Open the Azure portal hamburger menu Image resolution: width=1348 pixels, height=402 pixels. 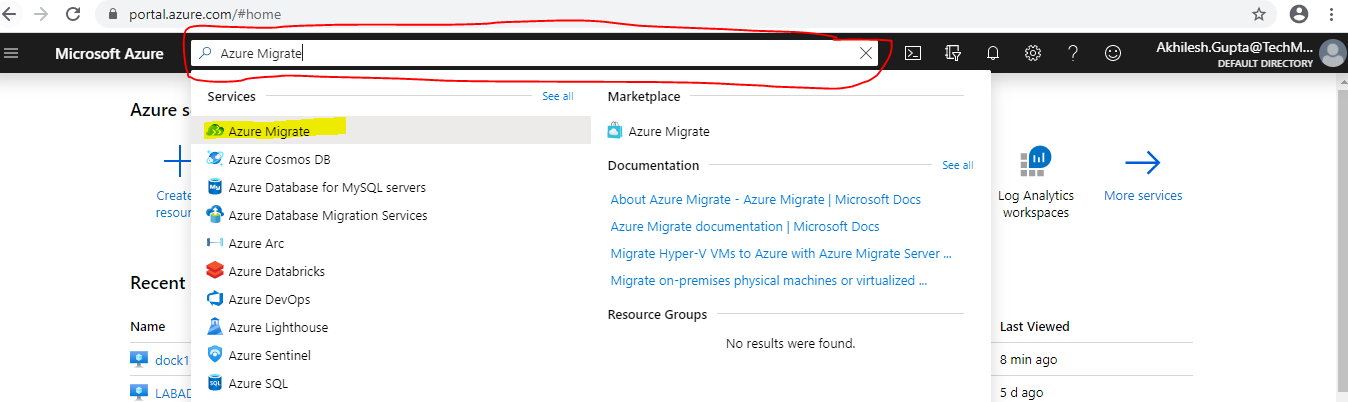(x=11, y=53)
